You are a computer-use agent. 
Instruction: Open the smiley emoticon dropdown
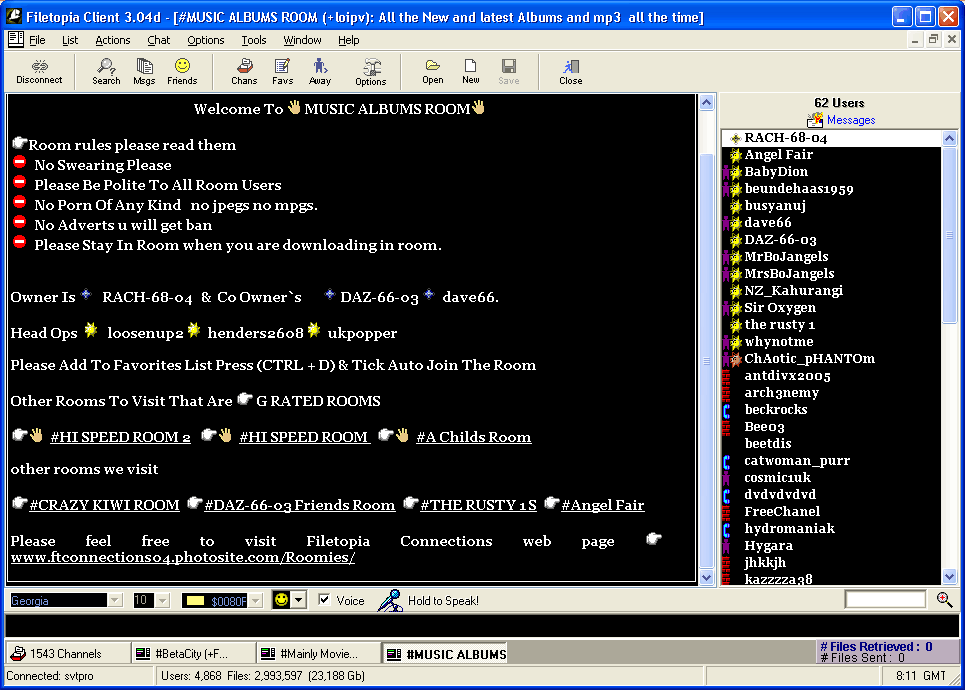click(x=299, y=600)
